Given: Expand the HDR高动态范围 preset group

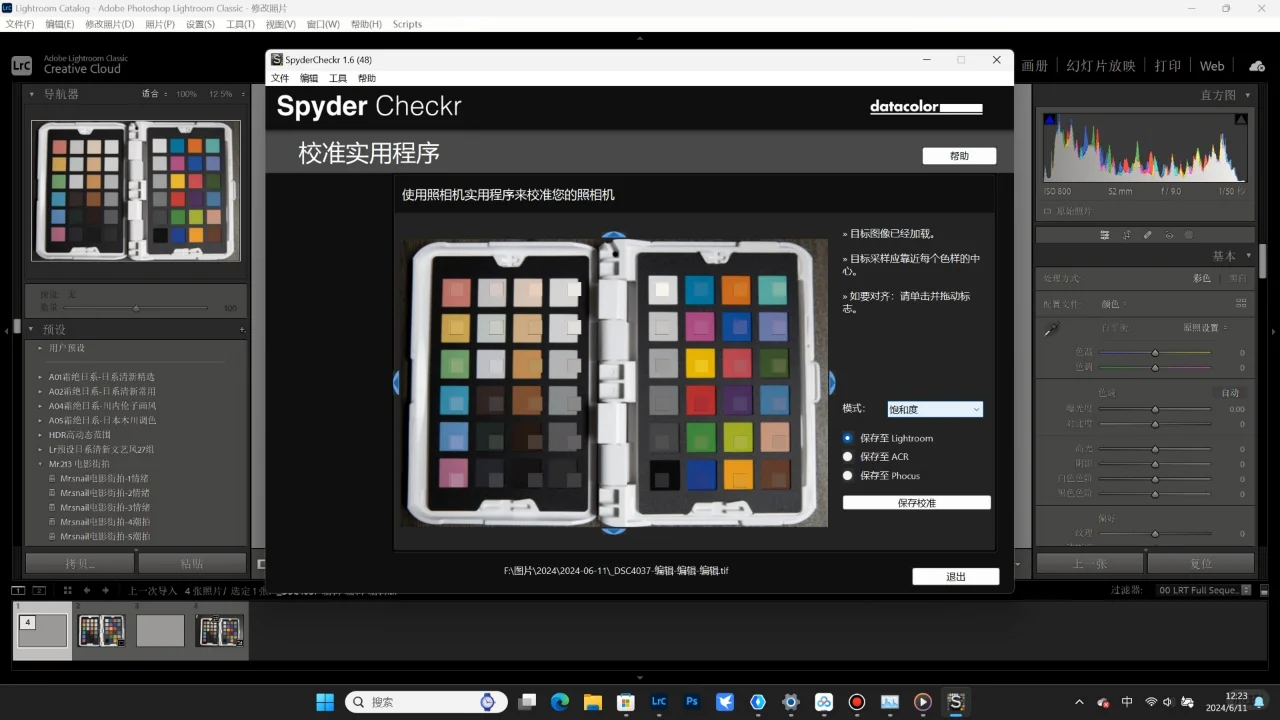Looking at the screenshot, I should pos(40,435).
